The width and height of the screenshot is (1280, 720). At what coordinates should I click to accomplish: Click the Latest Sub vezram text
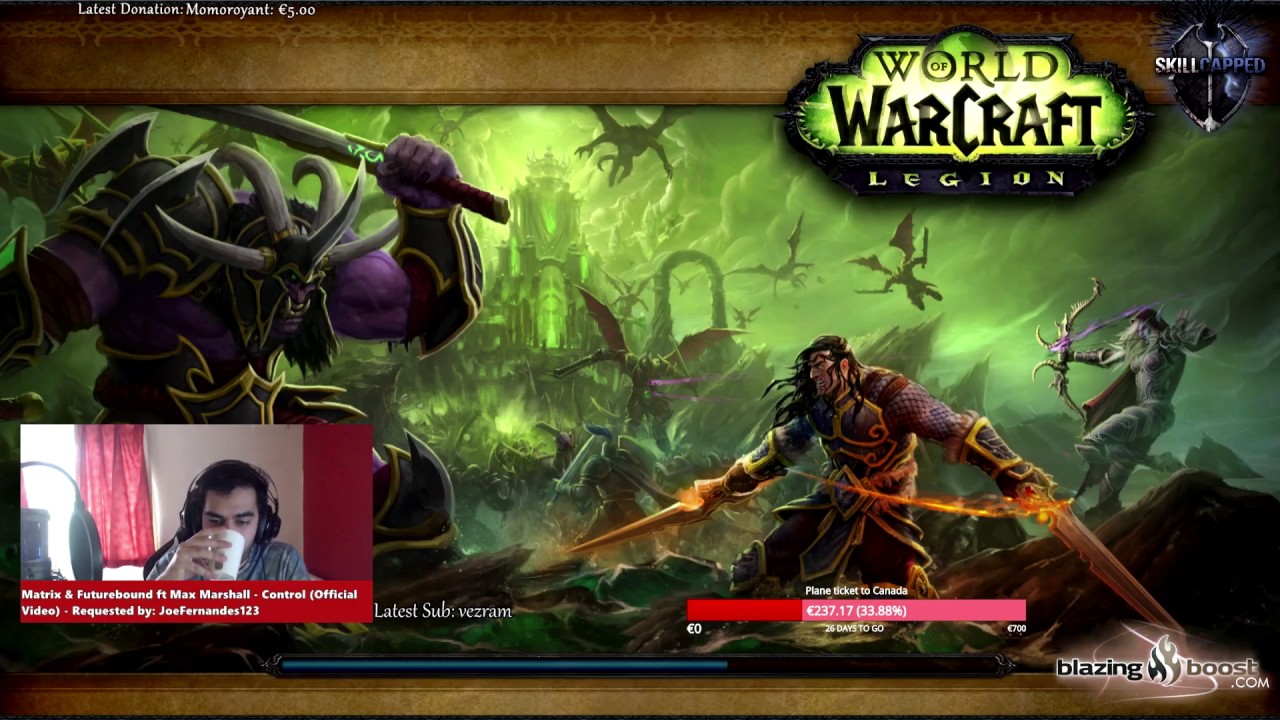click(x=443, y=611)
